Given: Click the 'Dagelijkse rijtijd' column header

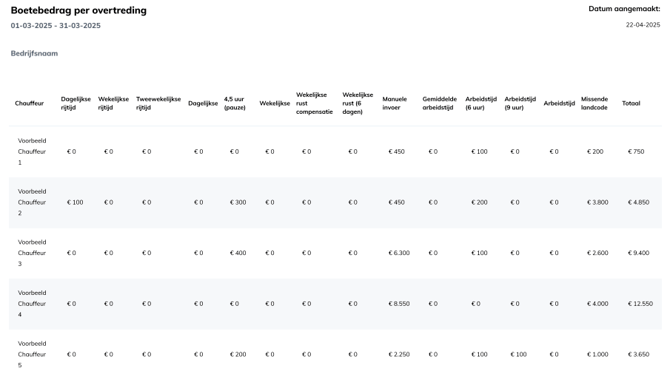Looking at the screenshot, I should coord(76,103).
